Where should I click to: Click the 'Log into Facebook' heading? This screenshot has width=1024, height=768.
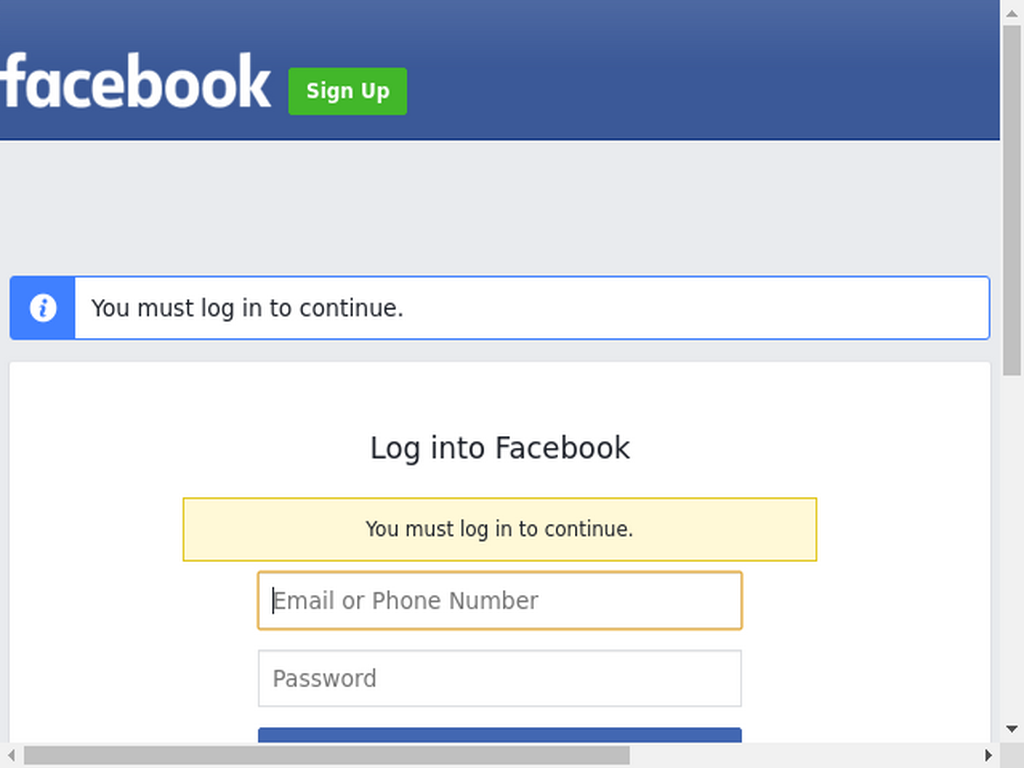click(x=500, y=448)
